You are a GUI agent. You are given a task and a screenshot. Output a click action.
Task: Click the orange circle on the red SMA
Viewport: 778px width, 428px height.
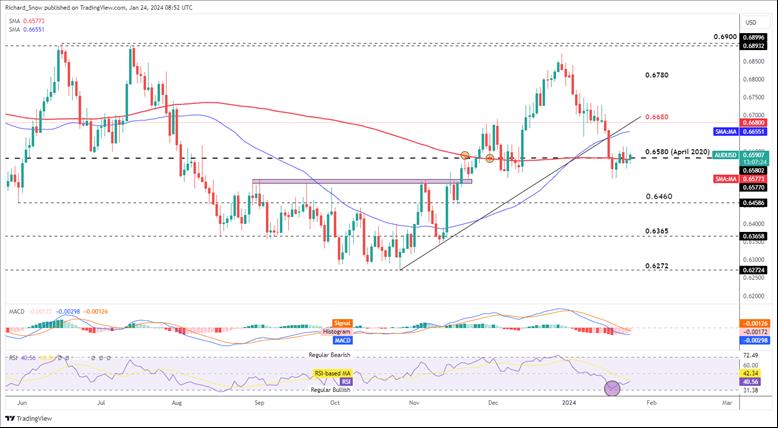465,155
